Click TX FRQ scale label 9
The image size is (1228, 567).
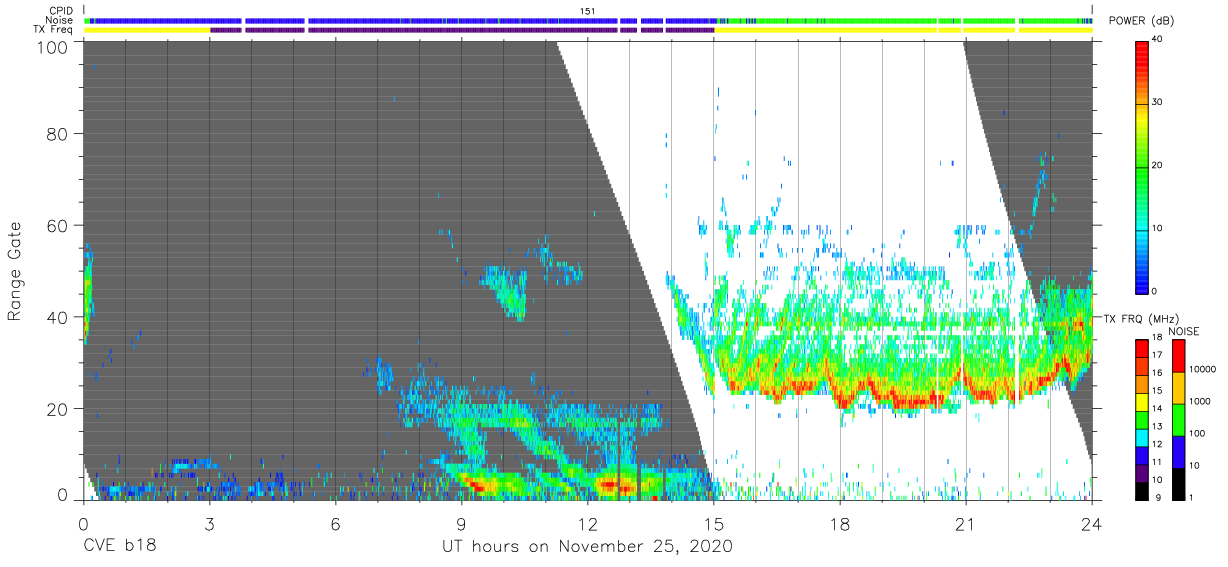tap(1159, 497)
